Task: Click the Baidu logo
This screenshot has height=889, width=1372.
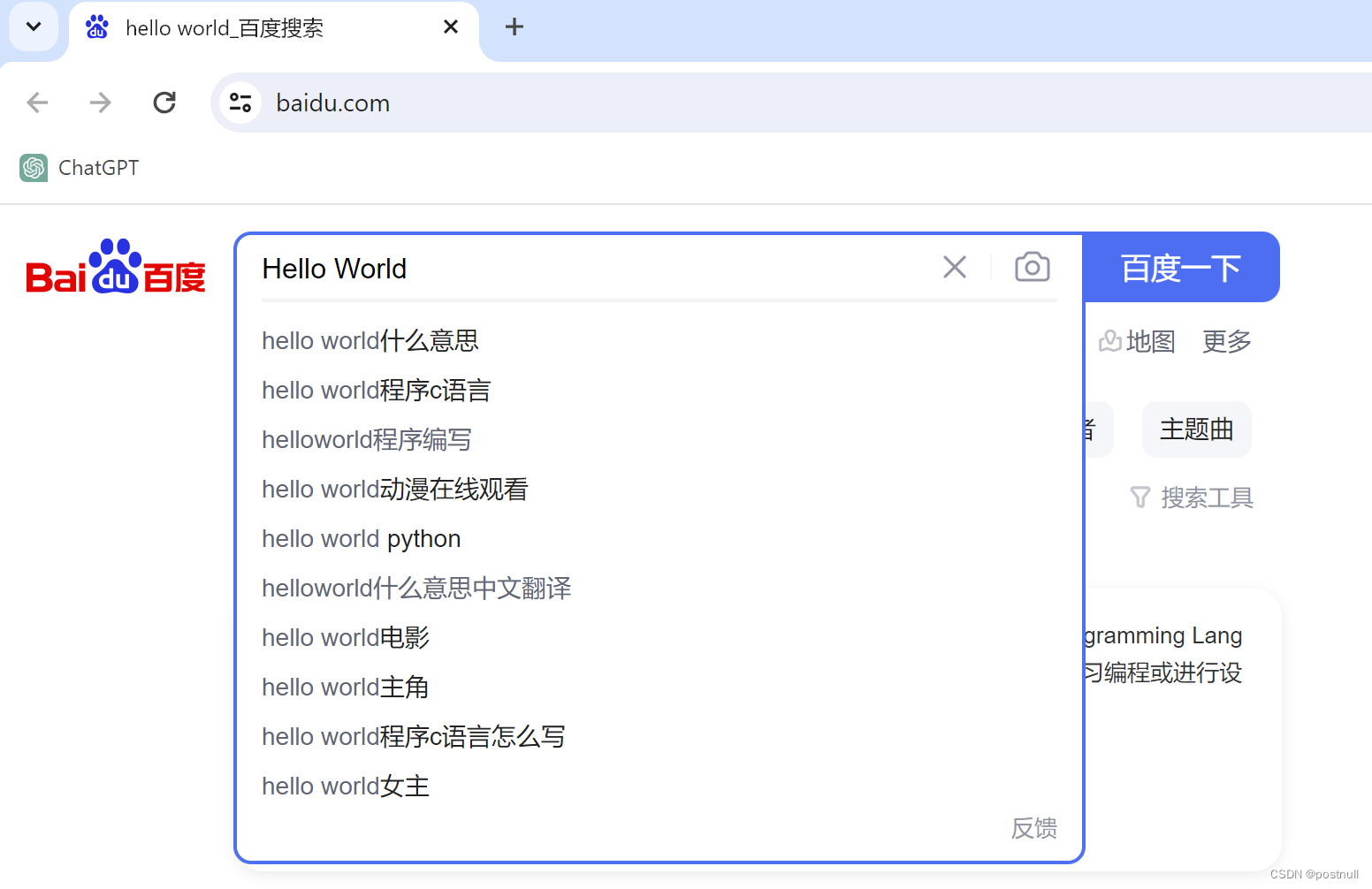Action: tap(116, 268)
